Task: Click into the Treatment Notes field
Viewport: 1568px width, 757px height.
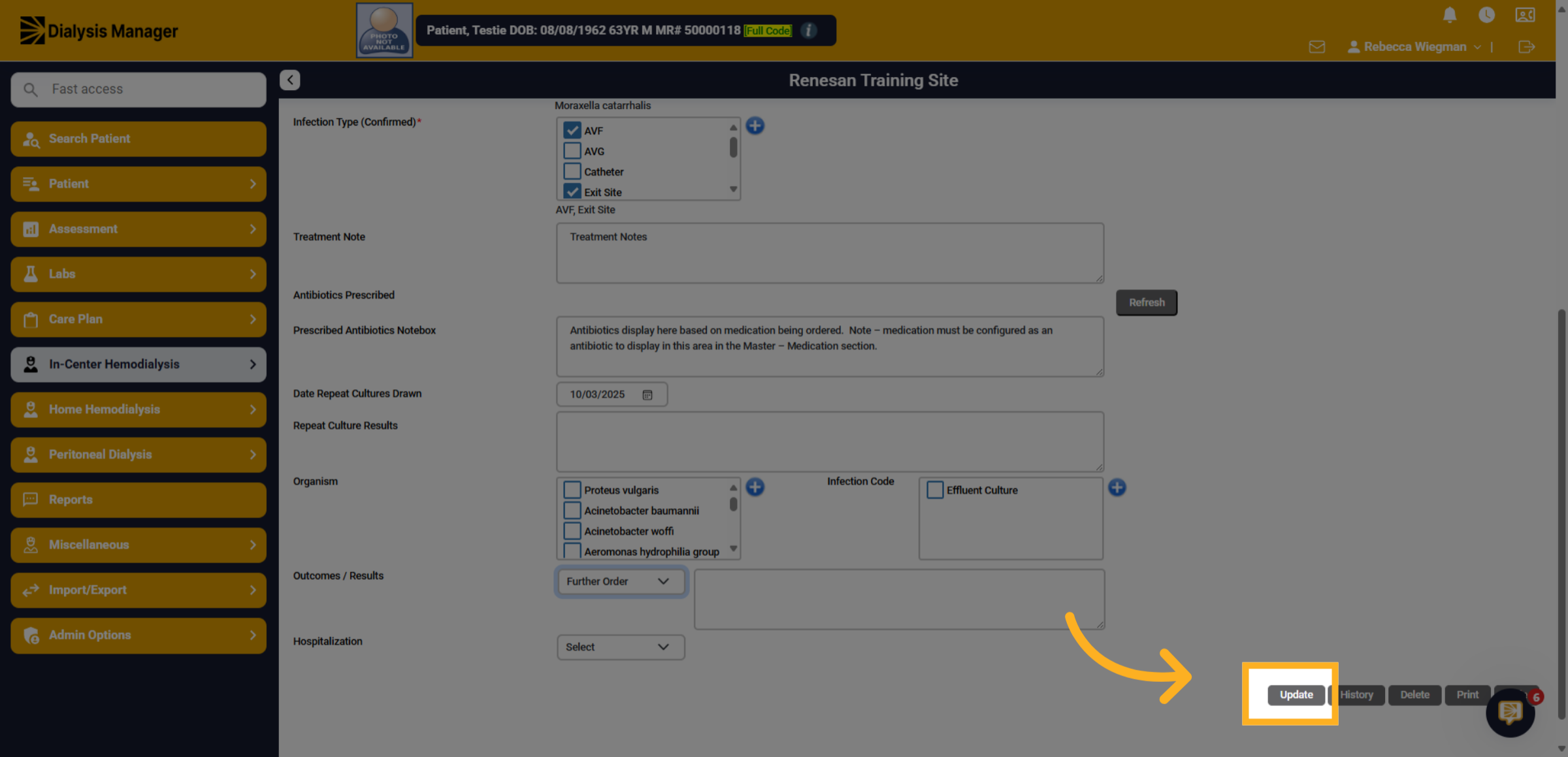Action: pos(830,253)
